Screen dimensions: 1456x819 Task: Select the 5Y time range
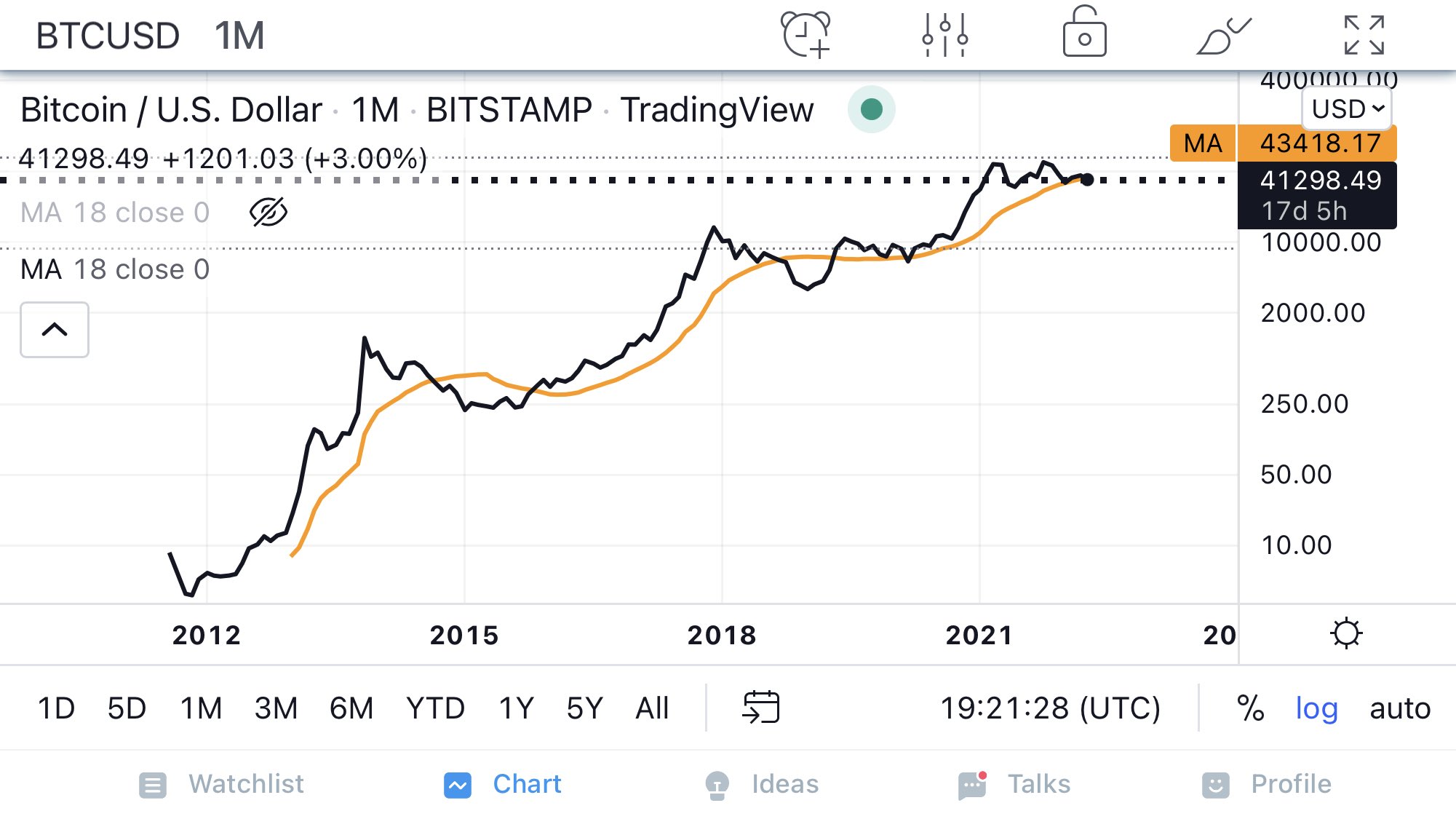[x=584, y=708]
